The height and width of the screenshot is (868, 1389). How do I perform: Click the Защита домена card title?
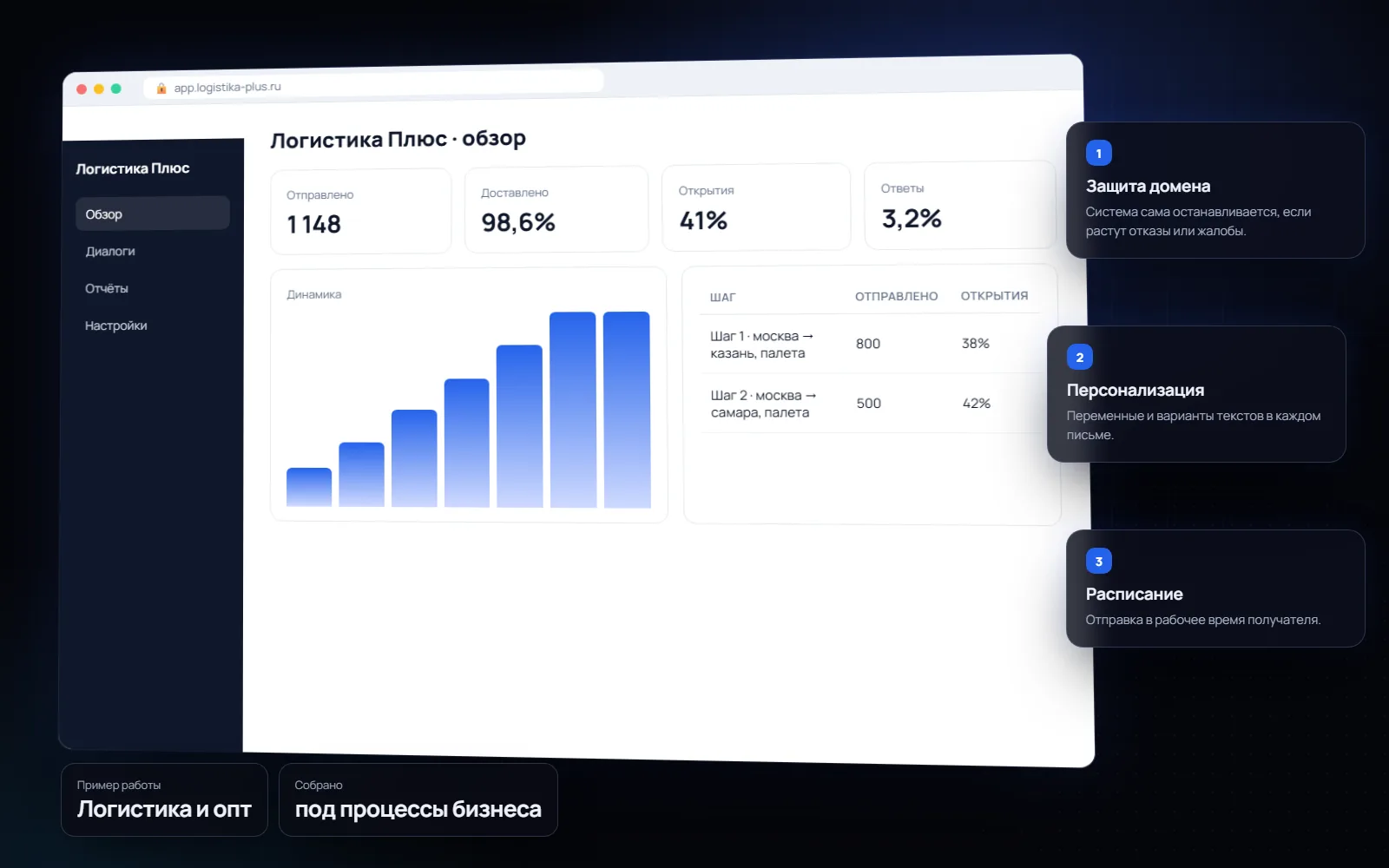(1148, 187)
